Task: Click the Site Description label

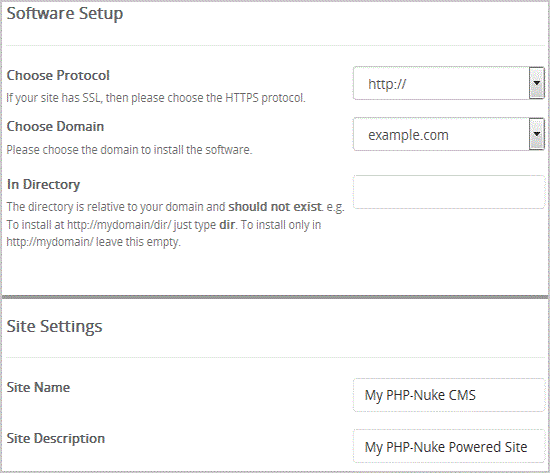Action: (x=56, y=439)
